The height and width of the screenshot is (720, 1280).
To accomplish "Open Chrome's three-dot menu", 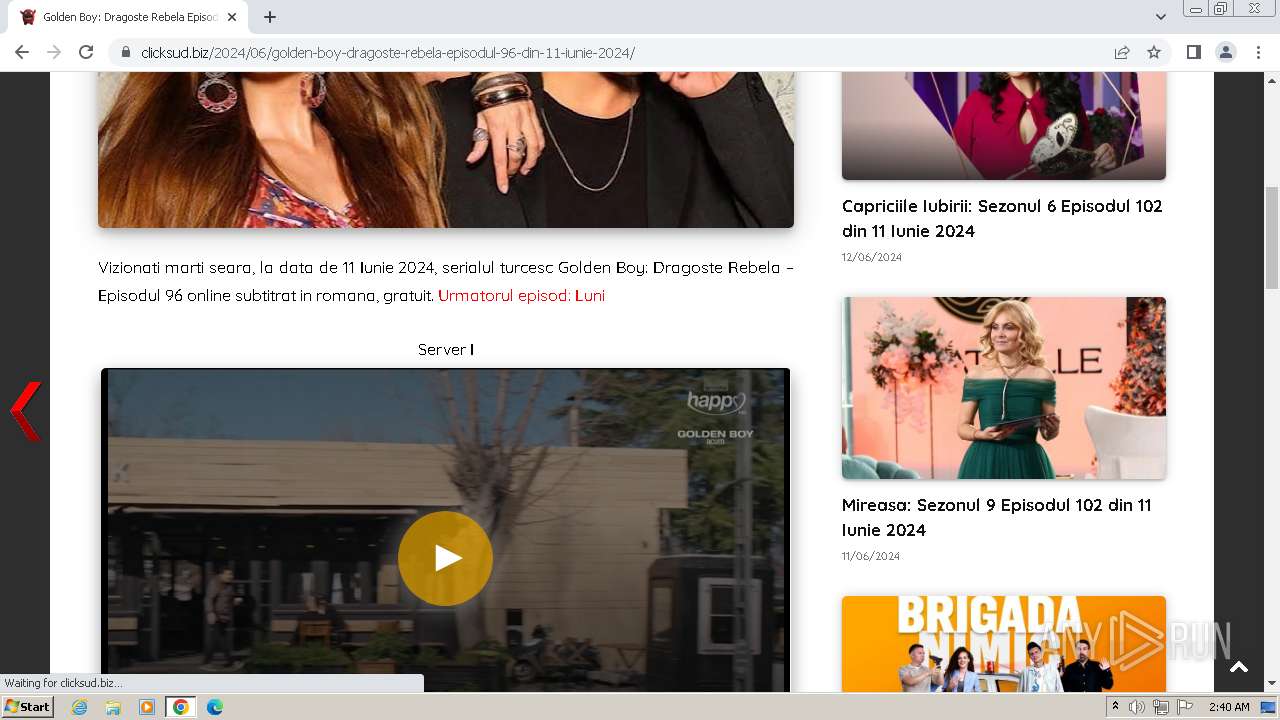I will (x=1258, y=52).
